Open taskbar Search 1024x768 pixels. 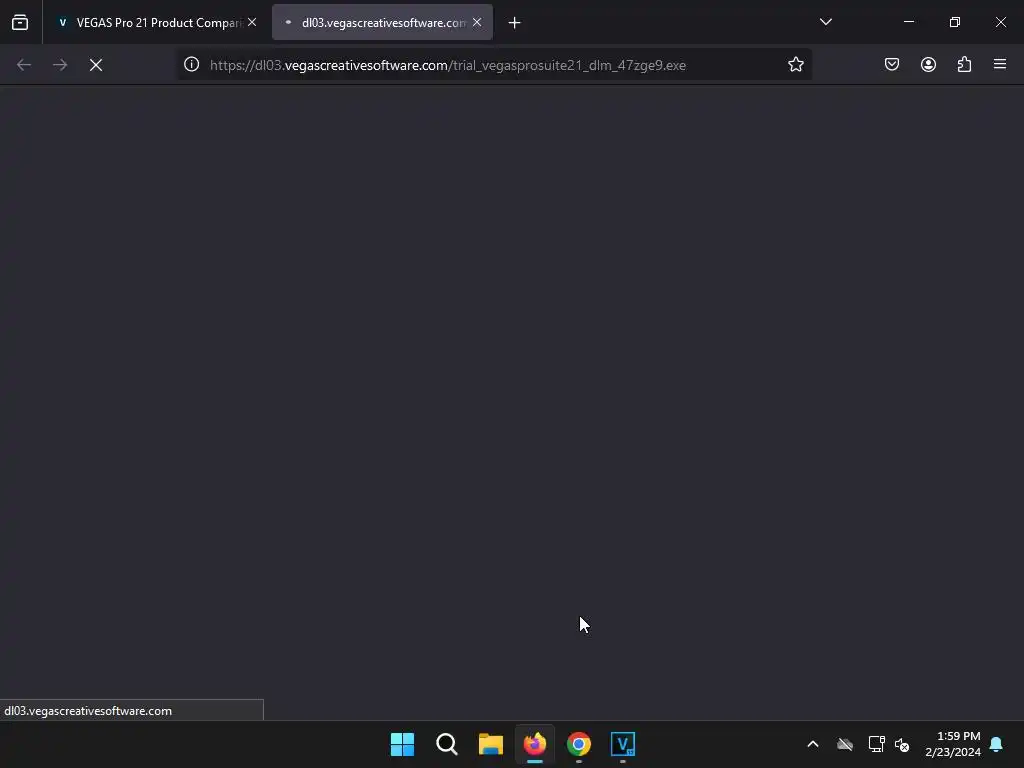pyautogui.click(x=447, y=744)
